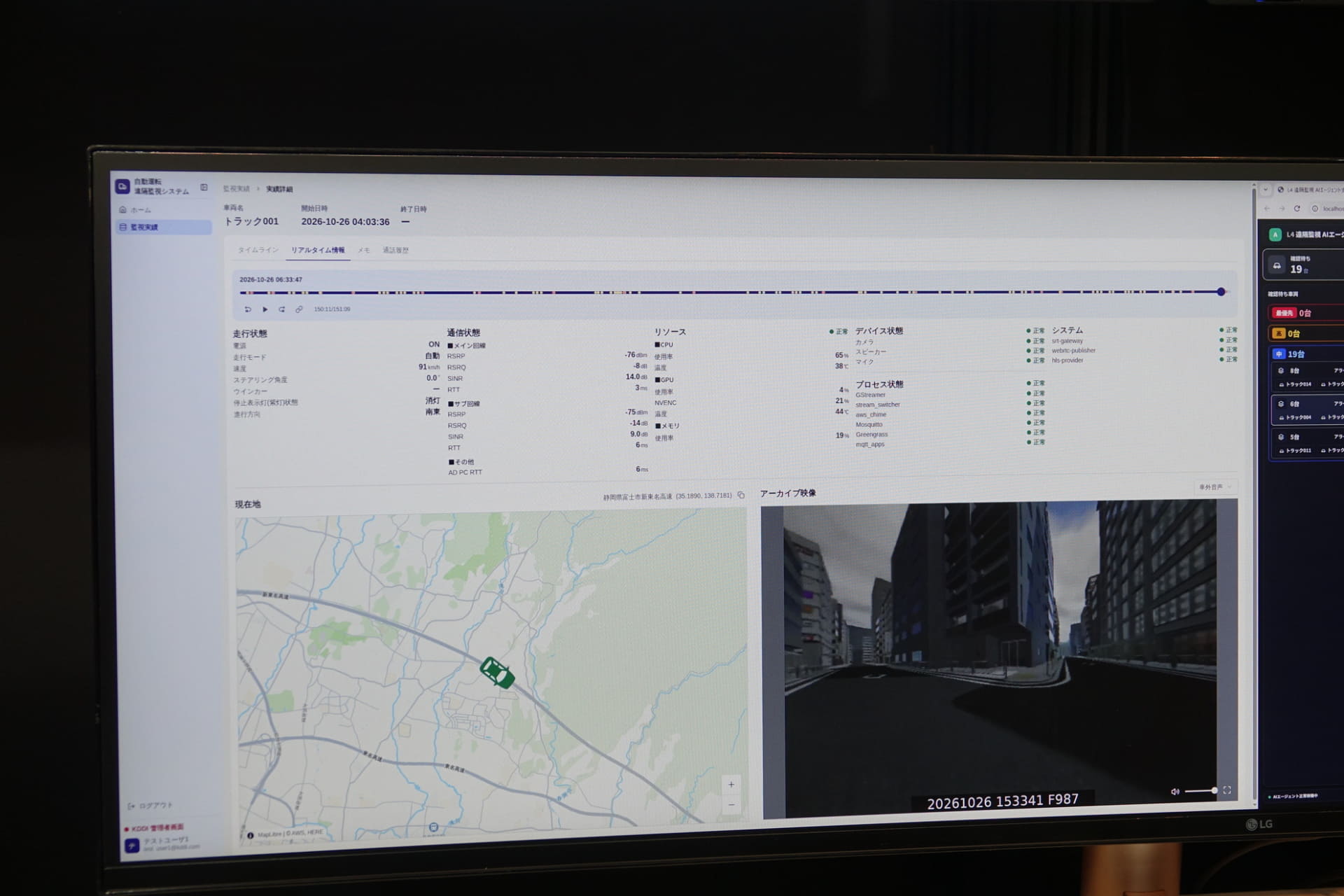Reload the page in the right browser window
Screen dimensions: 1344x896
[1297, 209]
